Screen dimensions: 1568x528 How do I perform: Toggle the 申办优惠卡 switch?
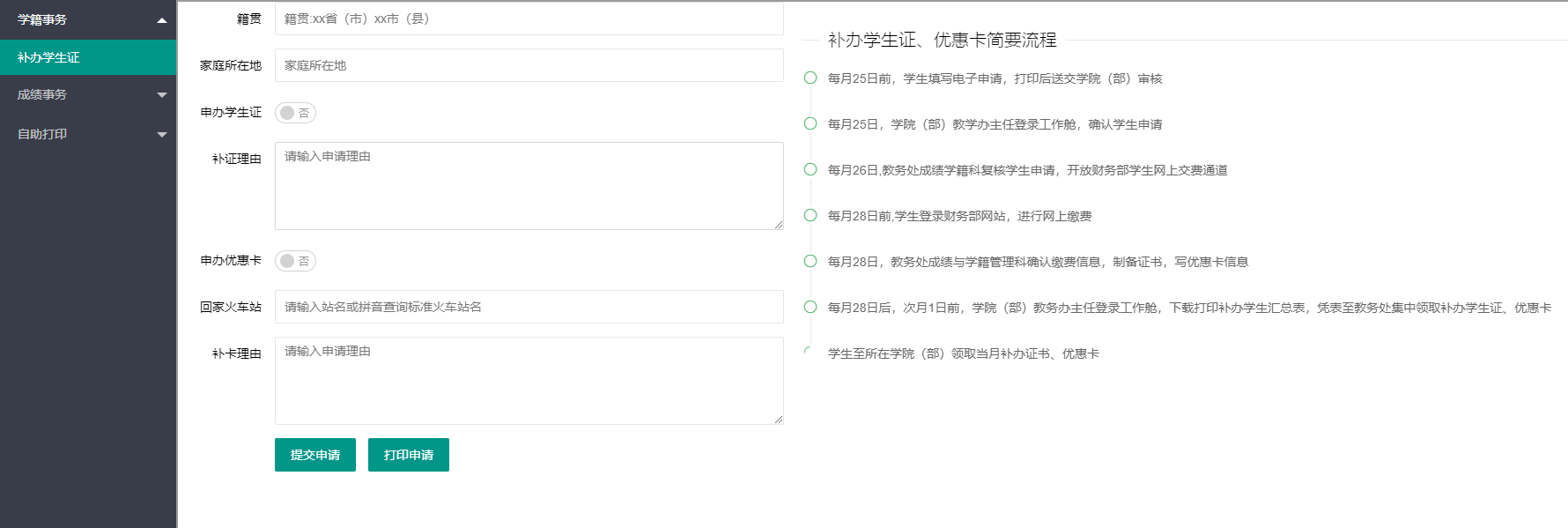click(x=295, y=261)
